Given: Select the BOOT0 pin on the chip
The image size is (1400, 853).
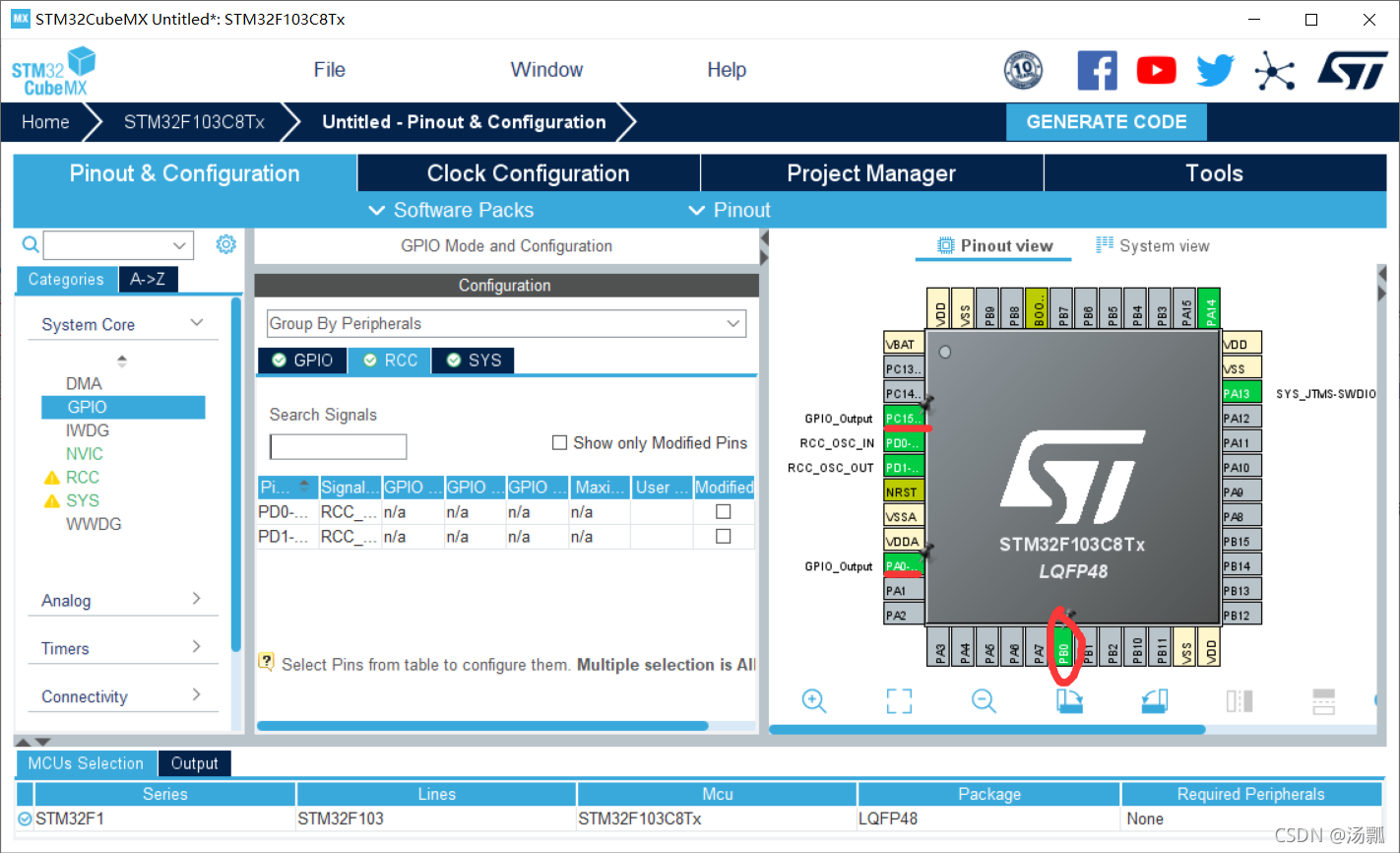Looking at the screenshot, I should tap(1038, 308).
